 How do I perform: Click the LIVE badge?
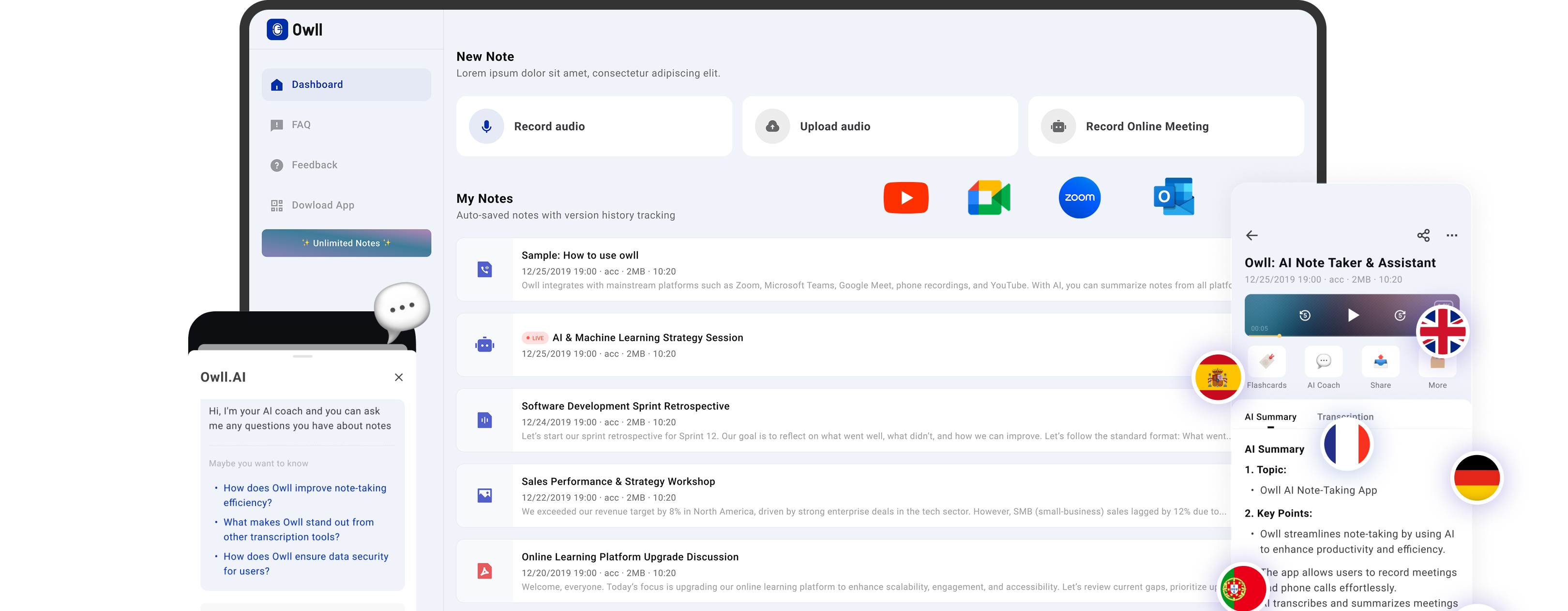coord(535,338)
